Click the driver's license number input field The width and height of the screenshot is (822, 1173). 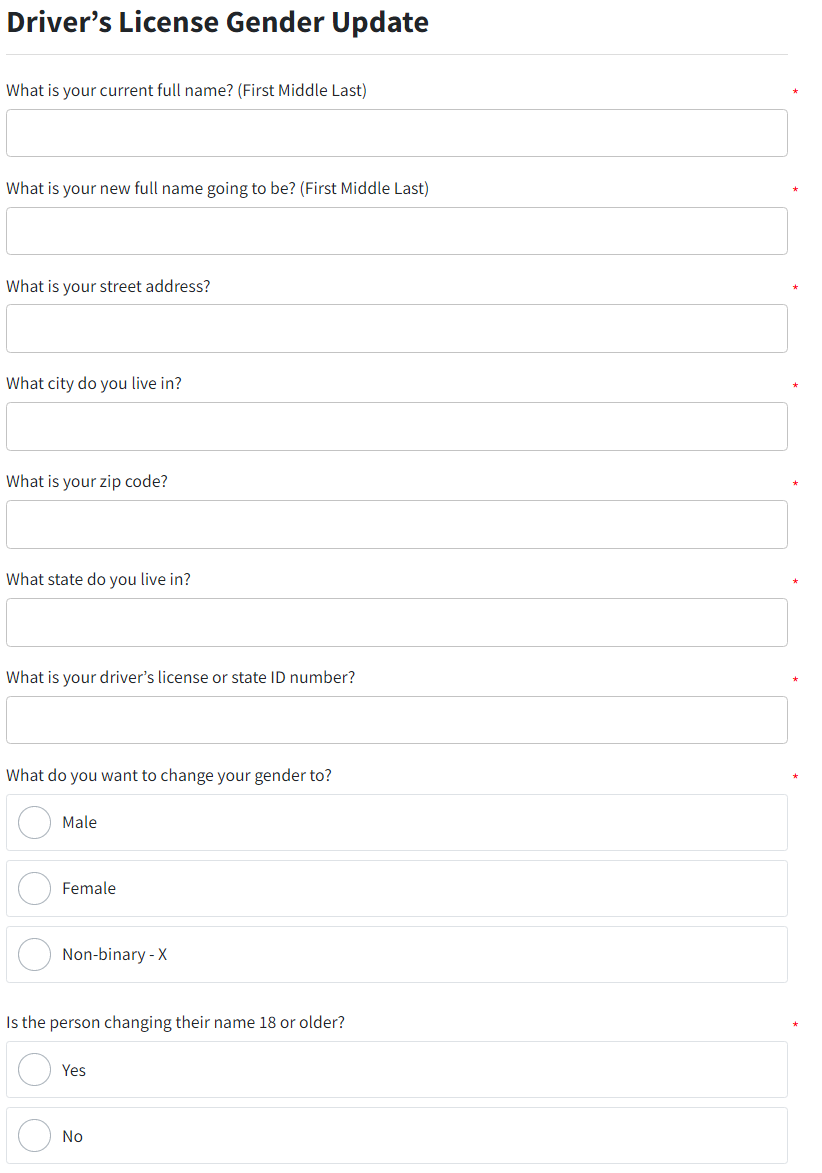tap(396, 720)
